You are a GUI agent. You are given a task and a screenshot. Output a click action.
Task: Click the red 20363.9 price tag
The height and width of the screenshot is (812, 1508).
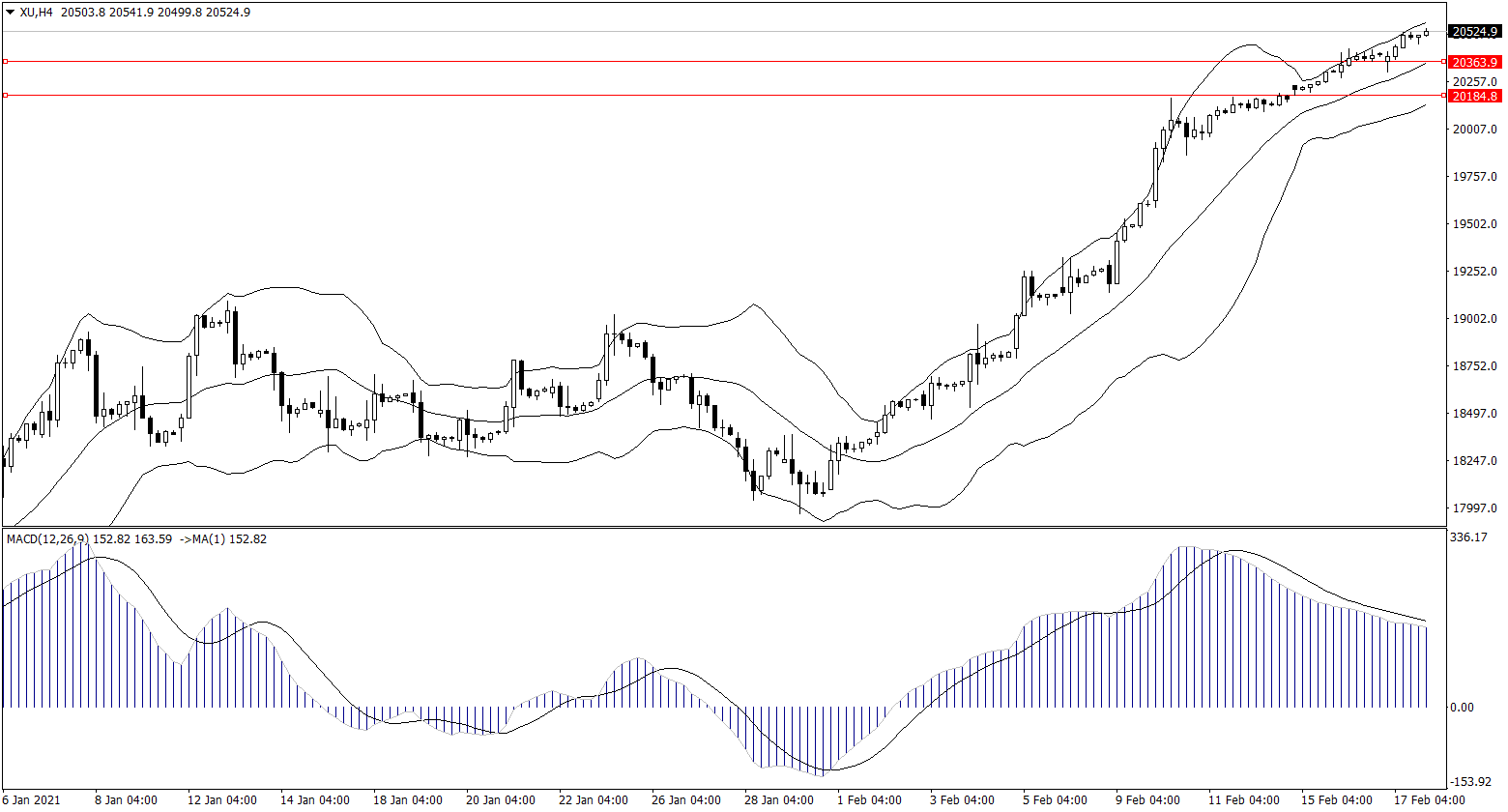(x=1474, y=63)
